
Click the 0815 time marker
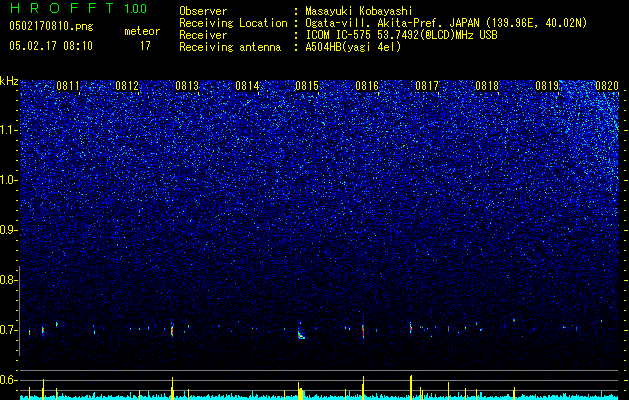[x=307, y=86]
